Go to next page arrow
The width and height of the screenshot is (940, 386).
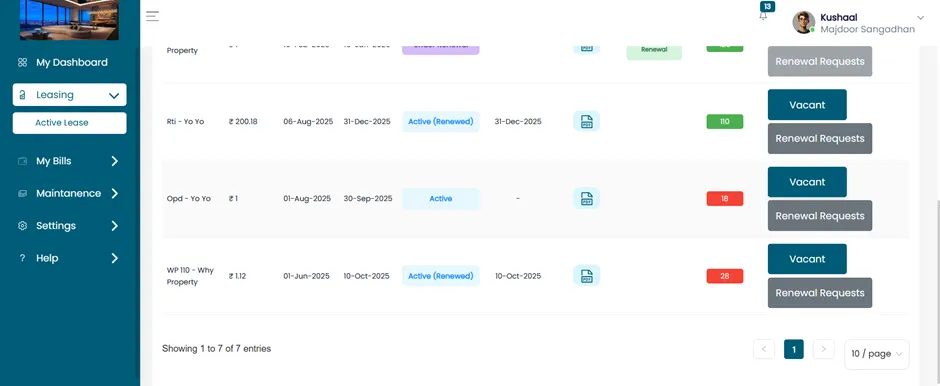pos(824,349)
